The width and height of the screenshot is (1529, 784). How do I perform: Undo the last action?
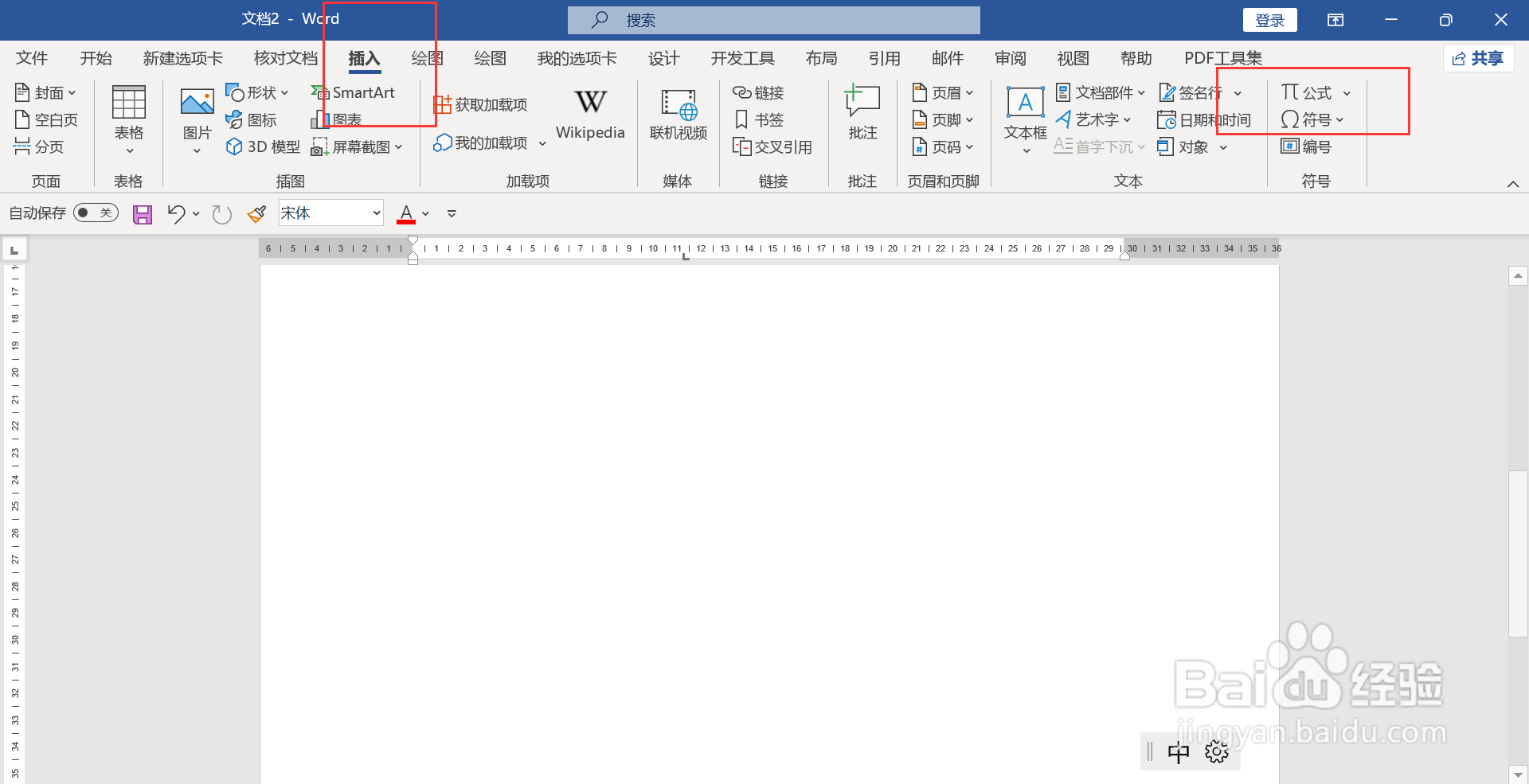tap(176, 214)
